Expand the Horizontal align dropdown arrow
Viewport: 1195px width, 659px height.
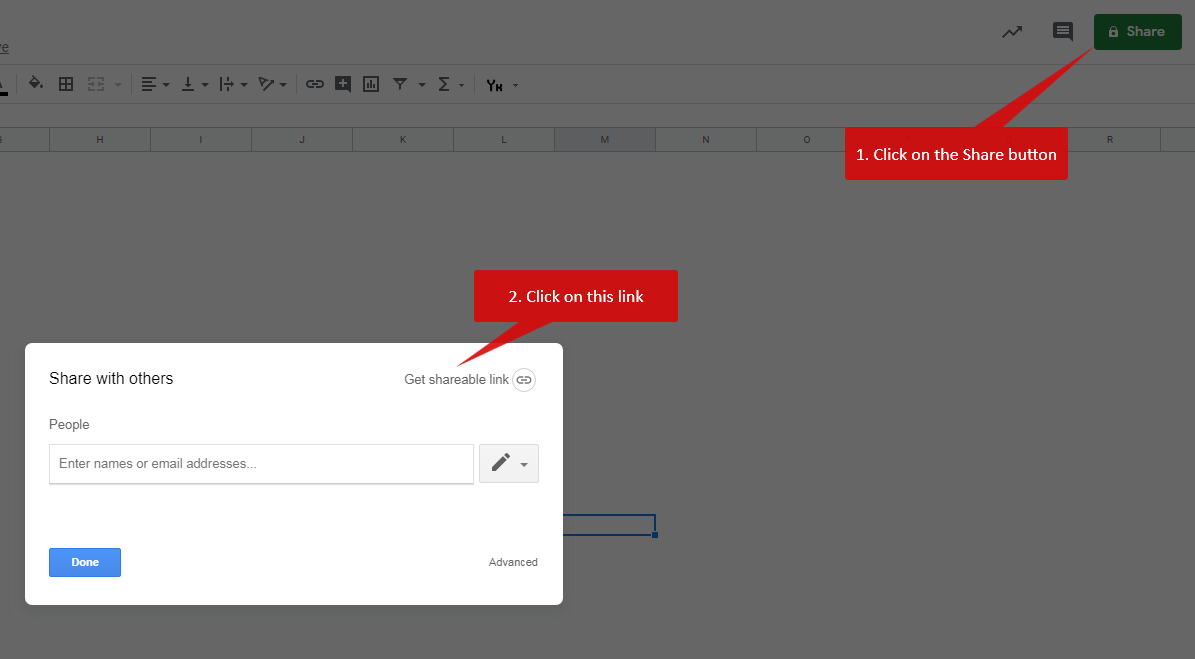(166, 85)
